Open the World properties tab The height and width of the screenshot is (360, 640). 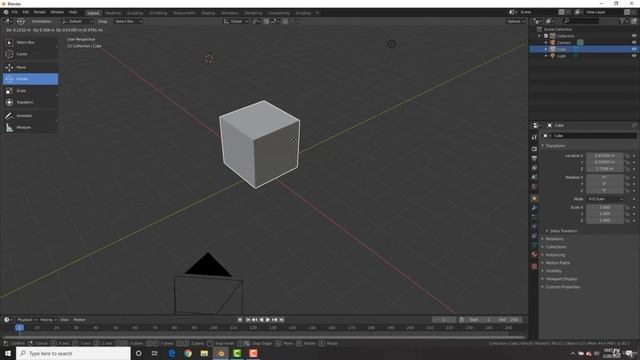point(534,187)
